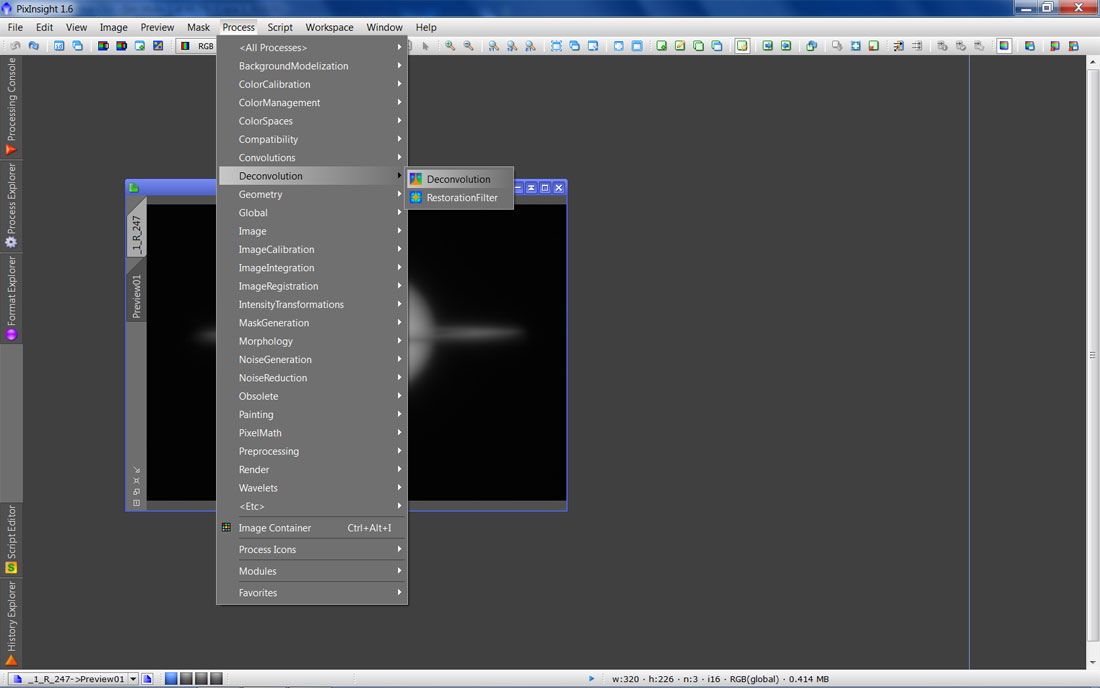Click the highlighted color gradient toolbar icon
Screen dimensions: 1100x688
click(x=1004, y=46)
